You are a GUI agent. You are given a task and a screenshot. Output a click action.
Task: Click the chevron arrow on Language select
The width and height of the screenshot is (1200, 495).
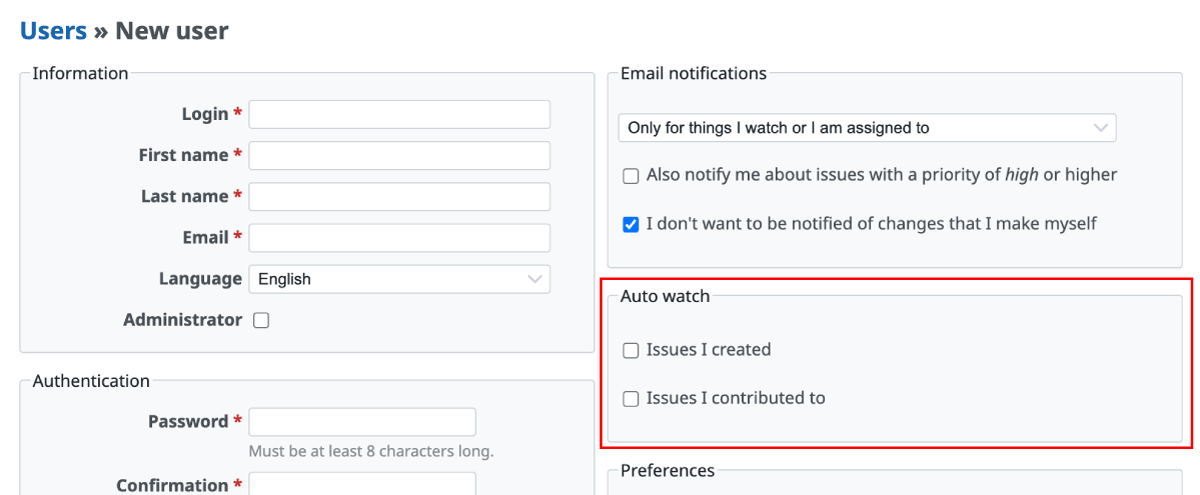535,279
